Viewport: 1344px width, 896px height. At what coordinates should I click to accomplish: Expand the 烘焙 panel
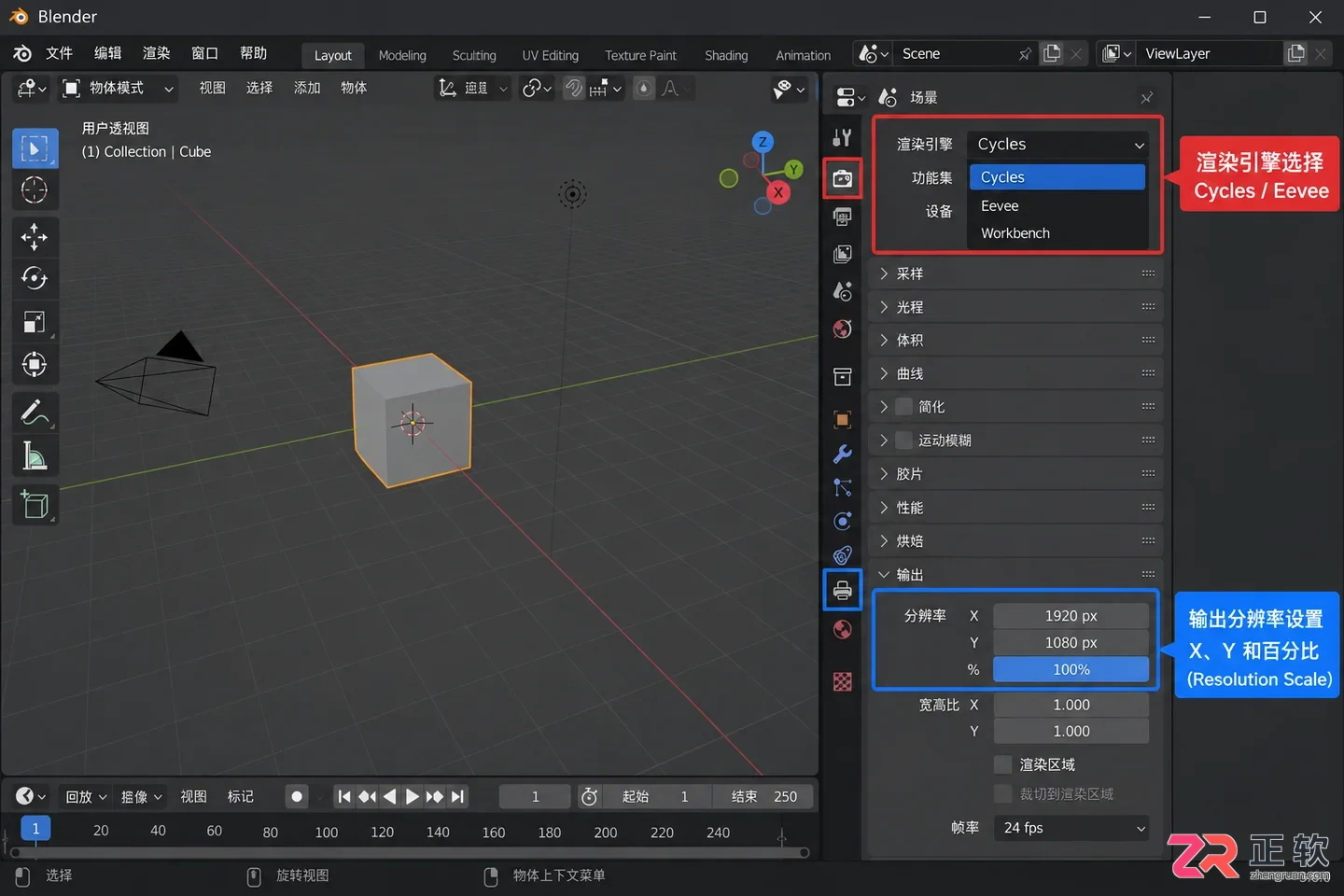click(1015, 540)
